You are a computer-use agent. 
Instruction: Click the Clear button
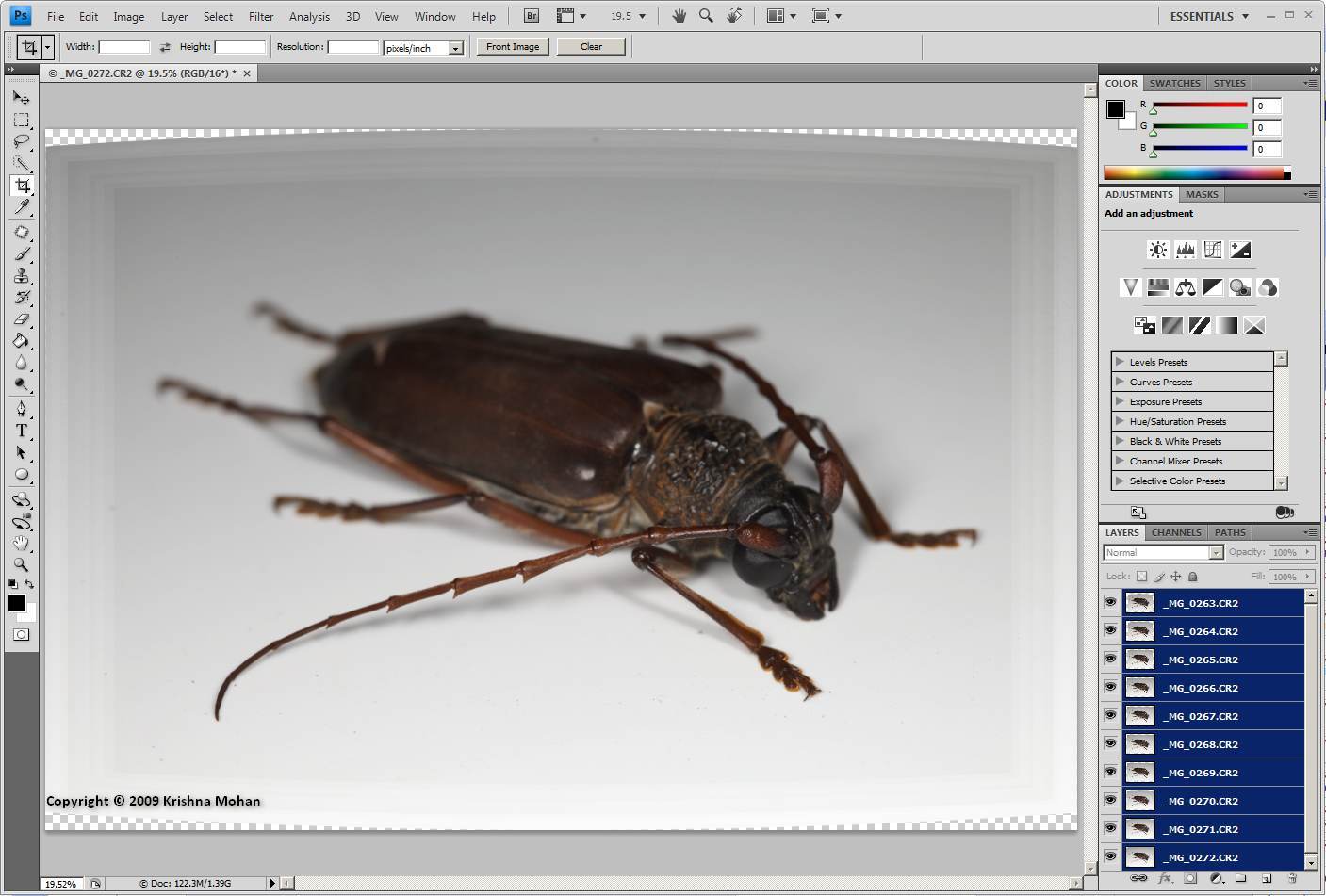point(591,46)
